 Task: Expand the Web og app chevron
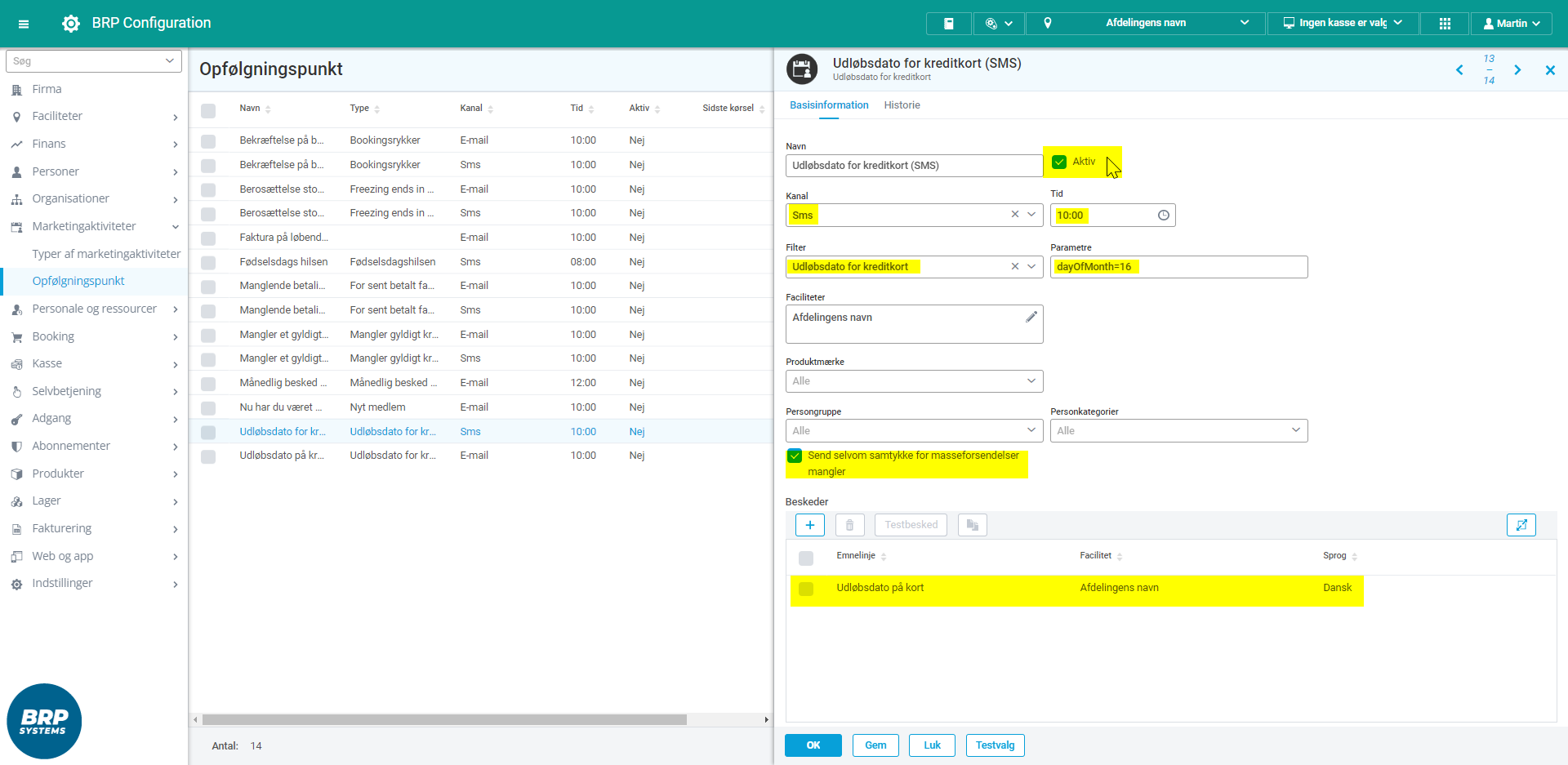coord(175,557)
